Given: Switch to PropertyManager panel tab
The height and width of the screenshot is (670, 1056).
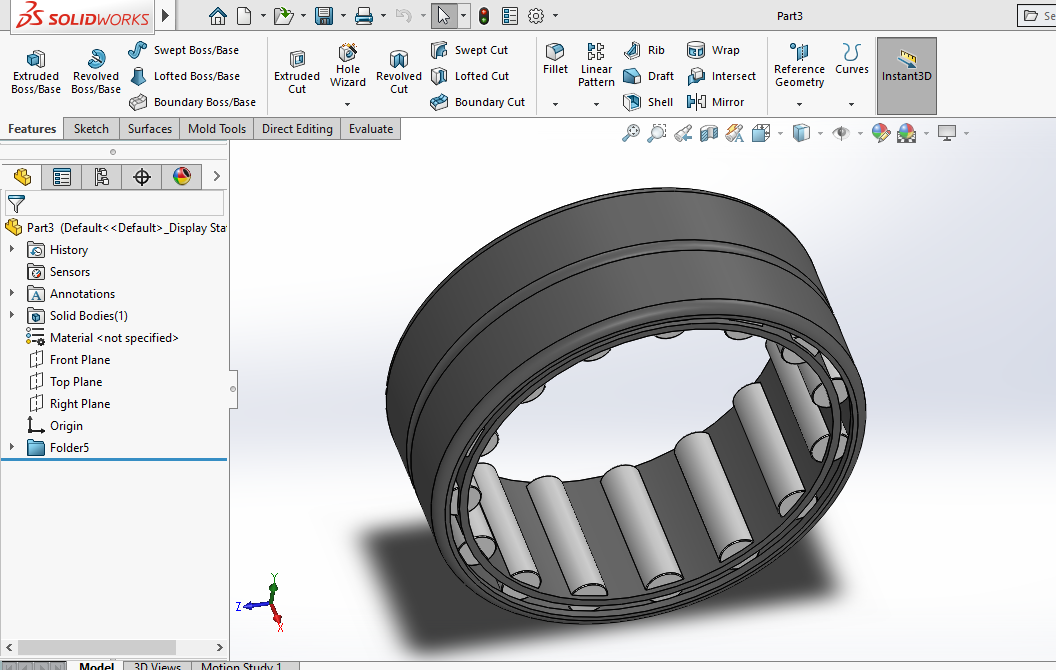Looking at the screenshot, I should (x=61, y=177).
